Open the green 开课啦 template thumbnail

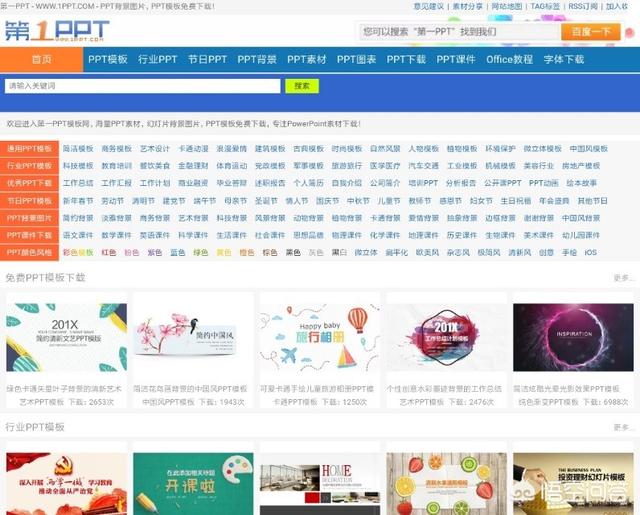193,482
